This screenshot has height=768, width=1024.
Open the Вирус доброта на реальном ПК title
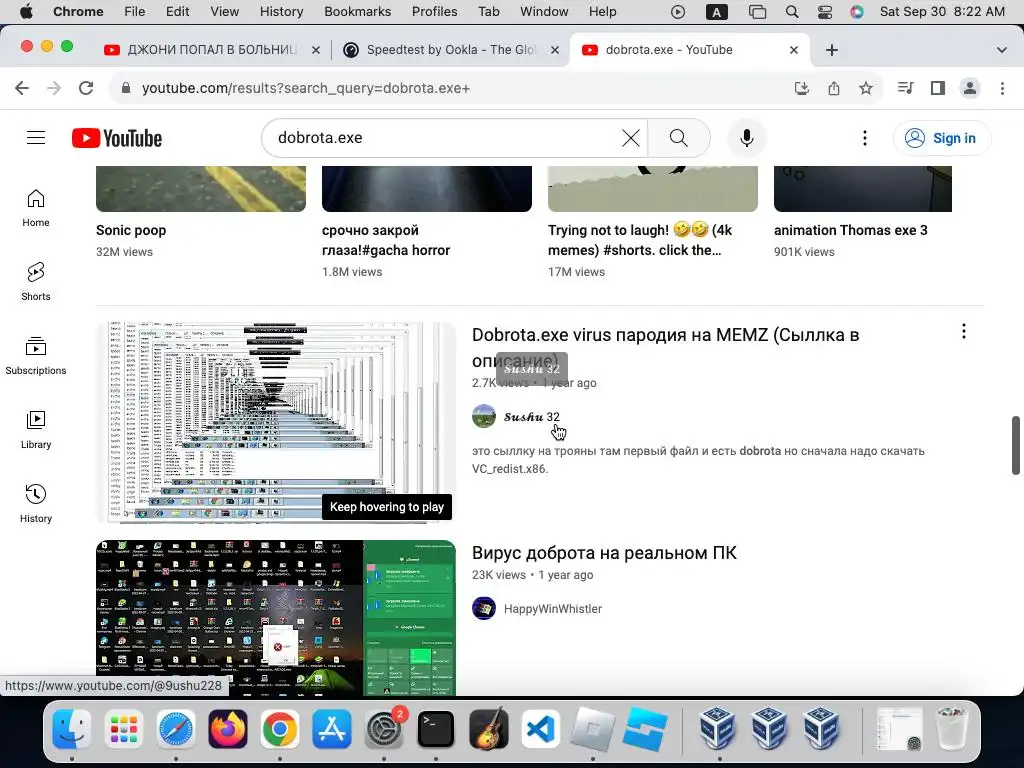coord(604,552)
